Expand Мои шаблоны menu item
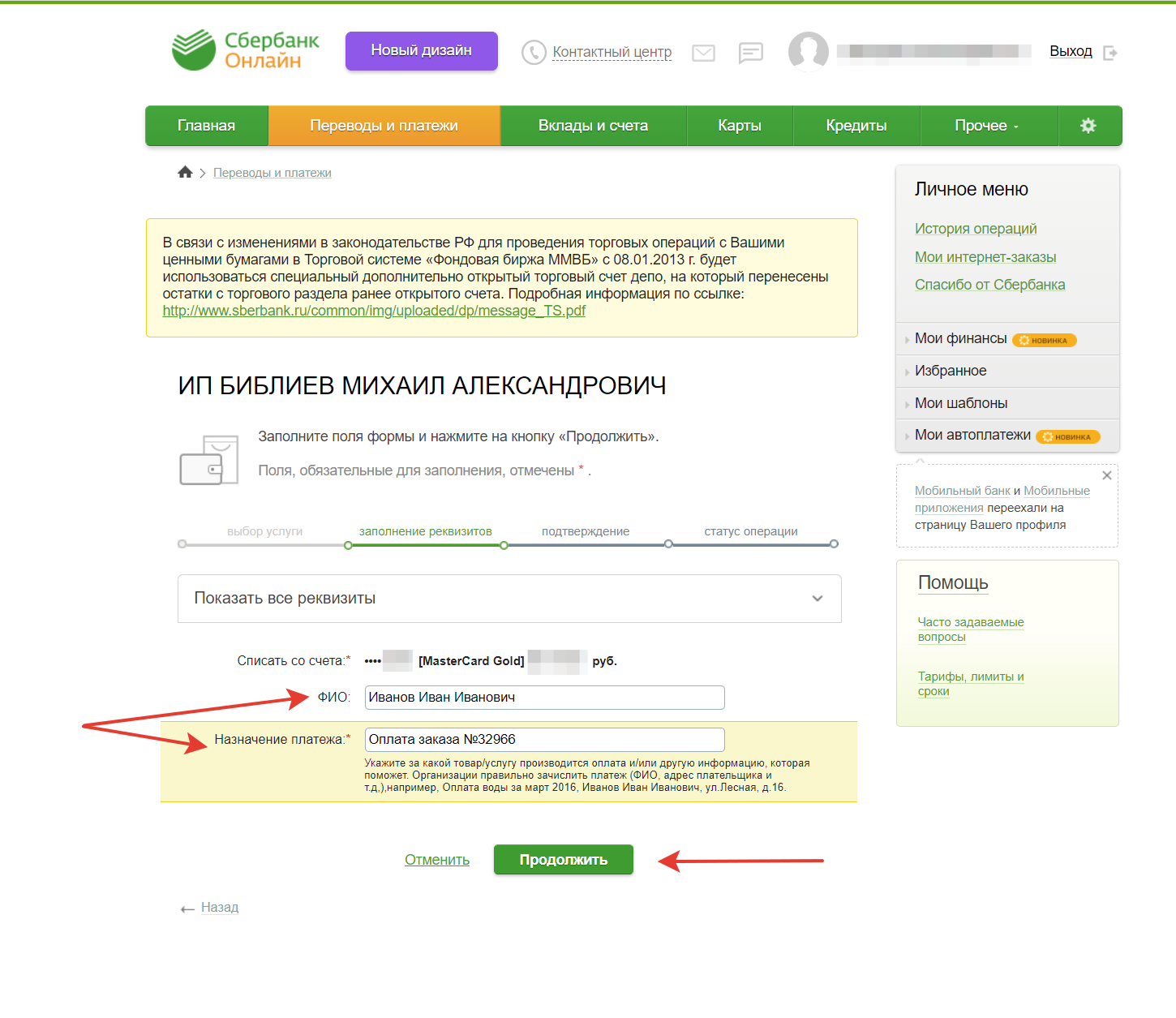 [960, 403]
